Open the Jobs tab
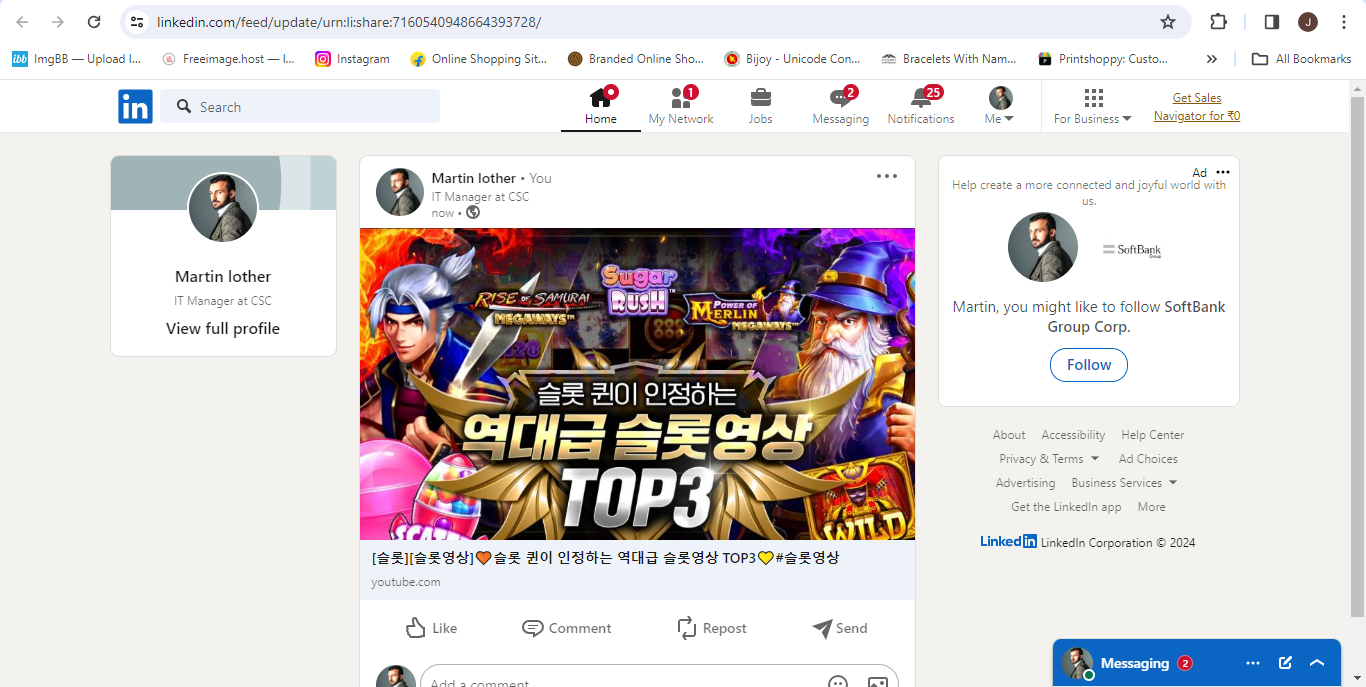 pos(761,107)
